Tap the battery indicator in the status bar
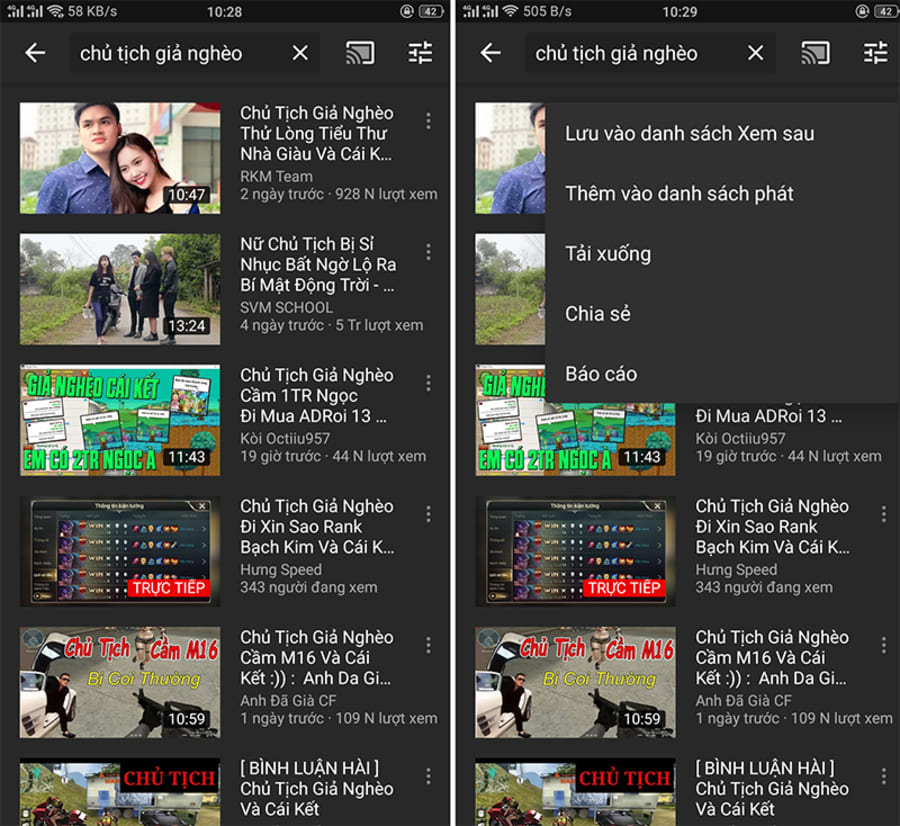Image resolution: width=900 pixels, height=826 pixels. 430,11
